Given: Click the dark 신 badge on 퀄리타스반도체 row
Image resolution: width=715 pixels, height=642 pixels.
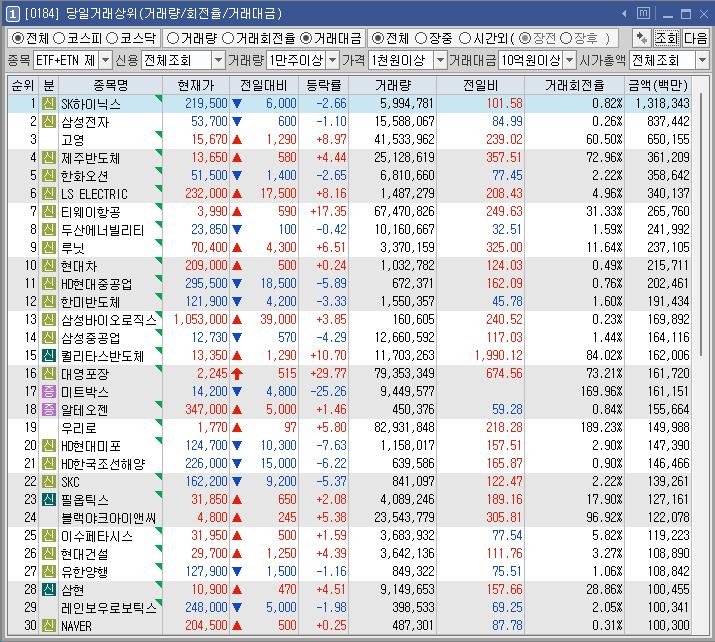Looking at the screenshot, I should [x=49, y=355].
